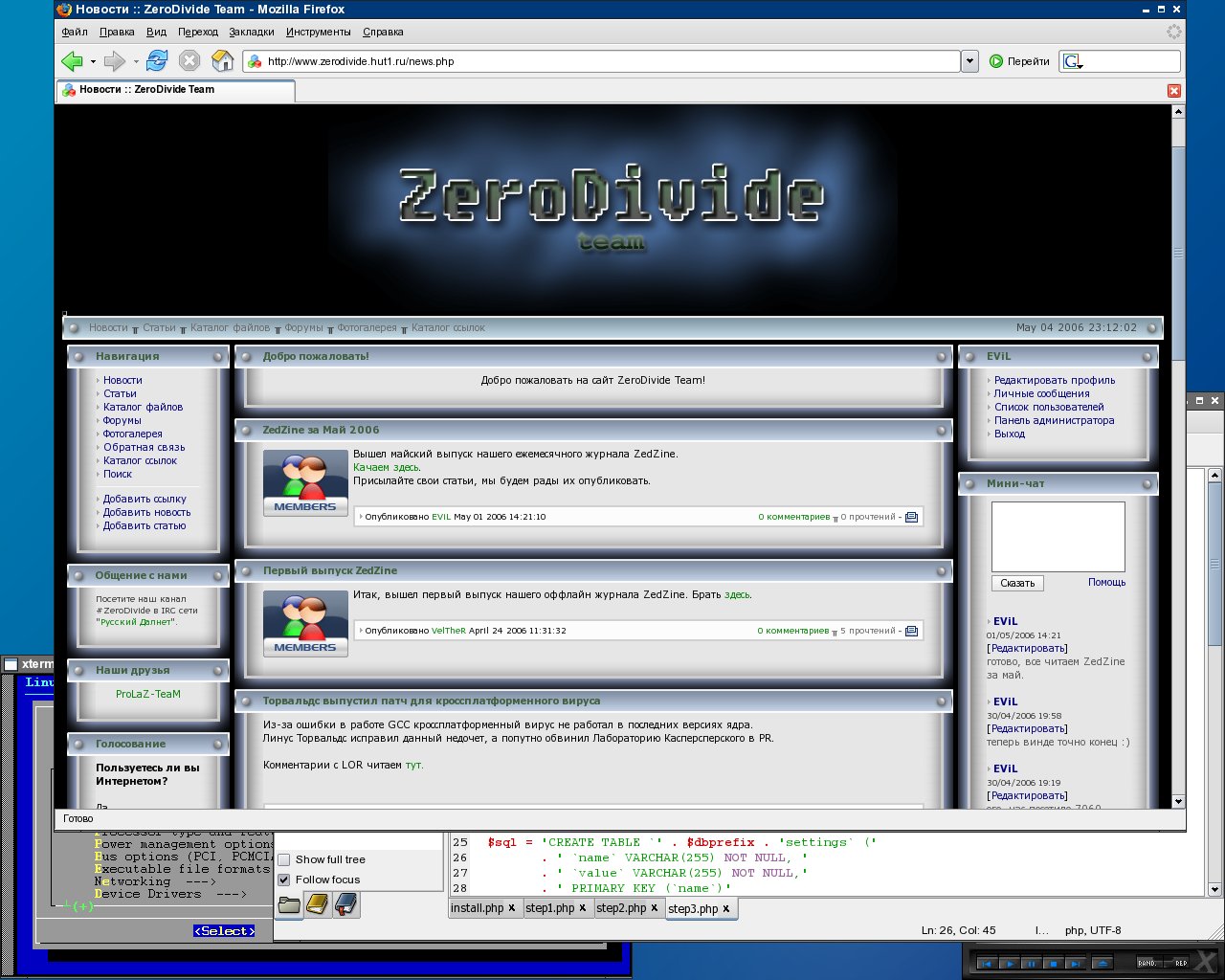Screen dimensions: 1225x980
Task: Click the eject button in the media player
Action: pyautogui.click(x=1102, y=964)
